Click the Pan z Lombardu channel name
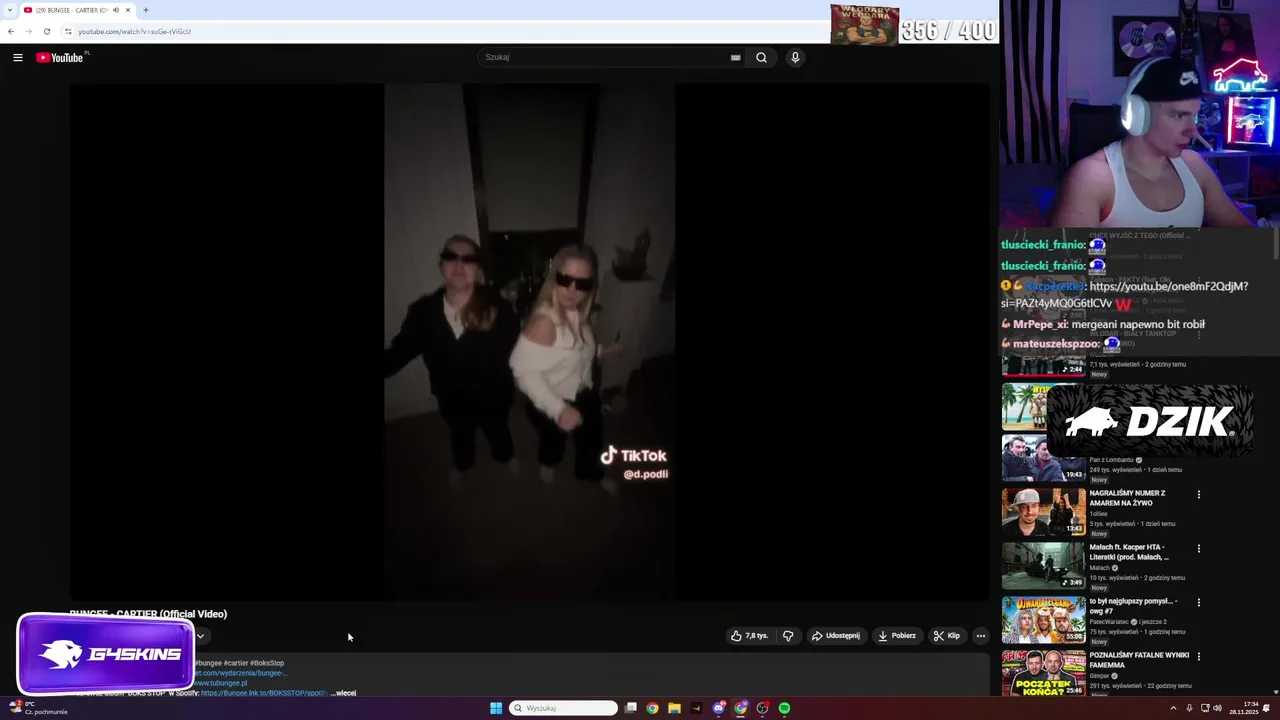1280x720 pixels. pyautogui.click(x=1111, y=460)
